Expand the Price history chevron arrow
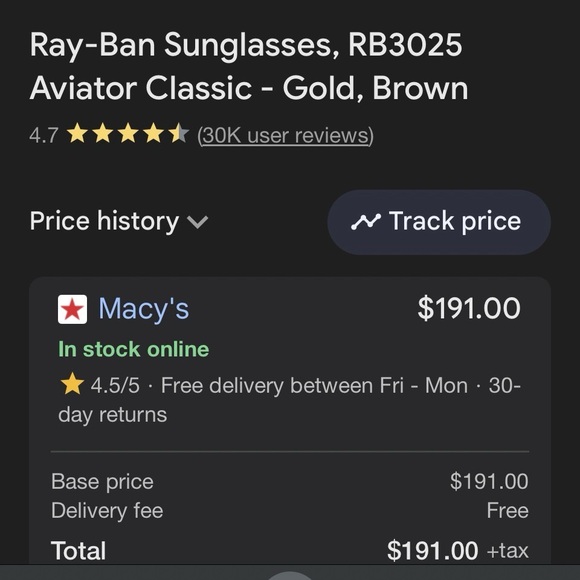This screenshot has height=580, width=580. pyautogui.click(x=198, y=222)
